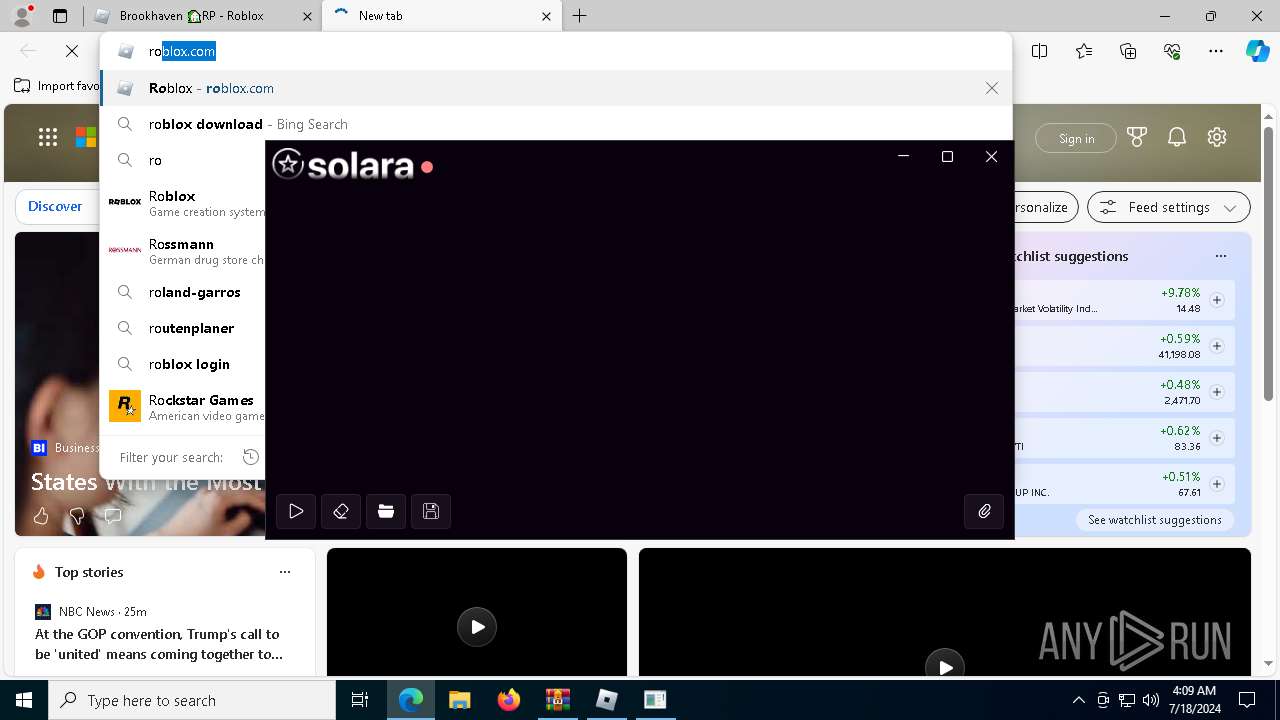Open the Top stories options menu

tap(285, 572)
